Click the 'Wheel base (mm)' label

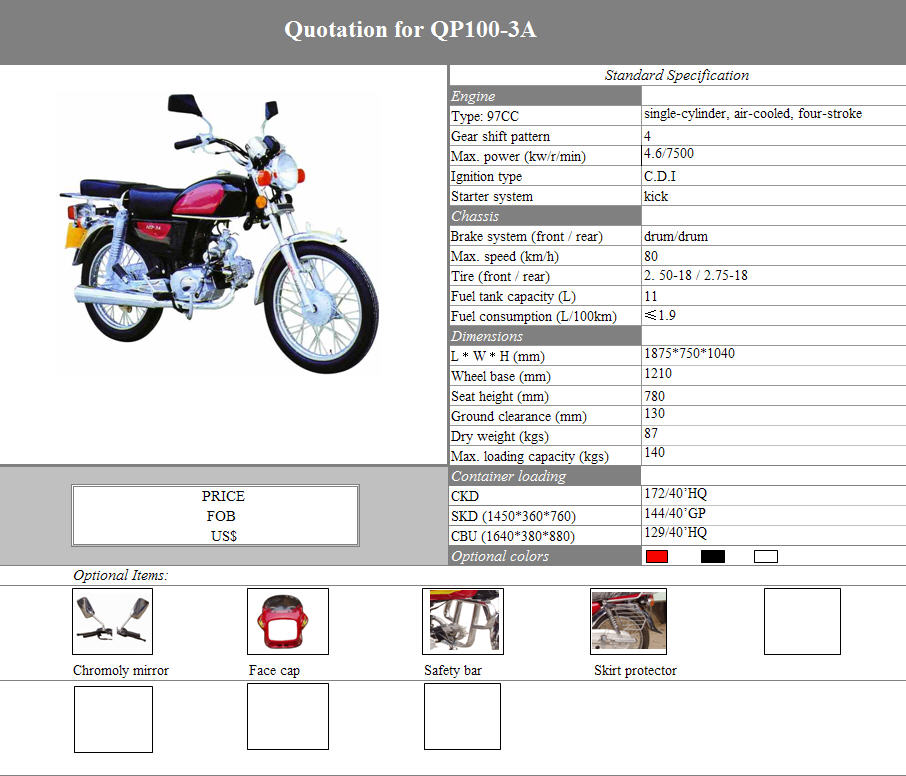click(501, 377)
